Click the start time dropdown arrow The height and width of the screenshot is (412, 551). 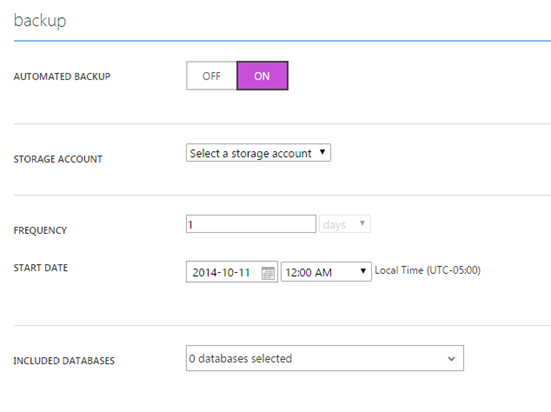[363, 271]
